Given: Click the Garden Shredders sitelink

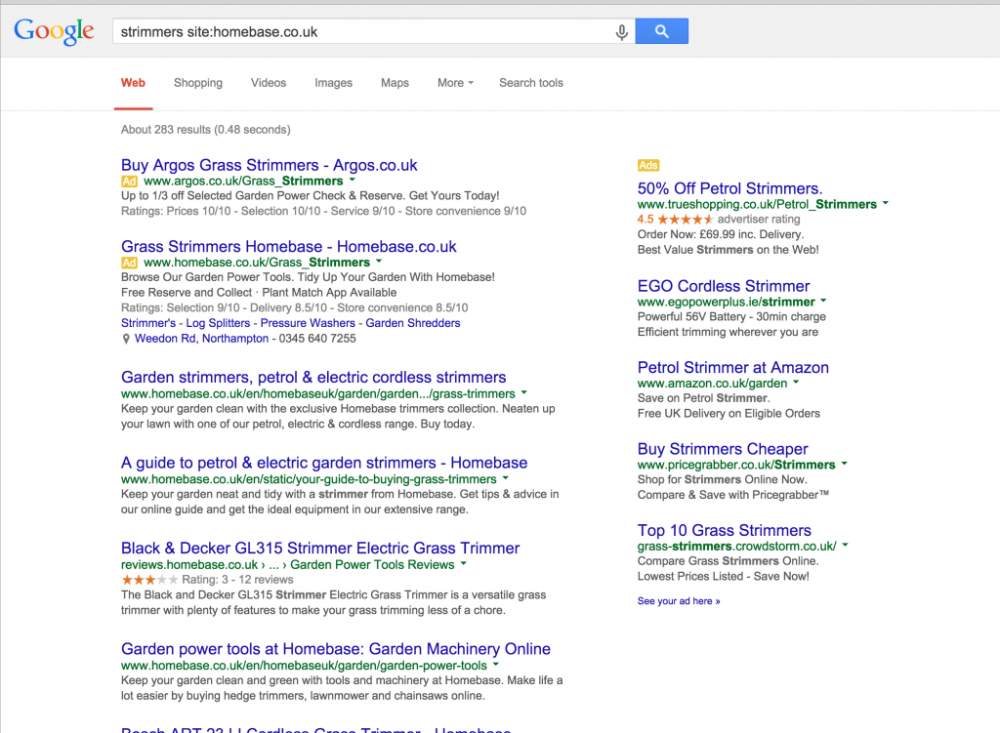Looking at the screenshot, I should [x=413, y=323].
